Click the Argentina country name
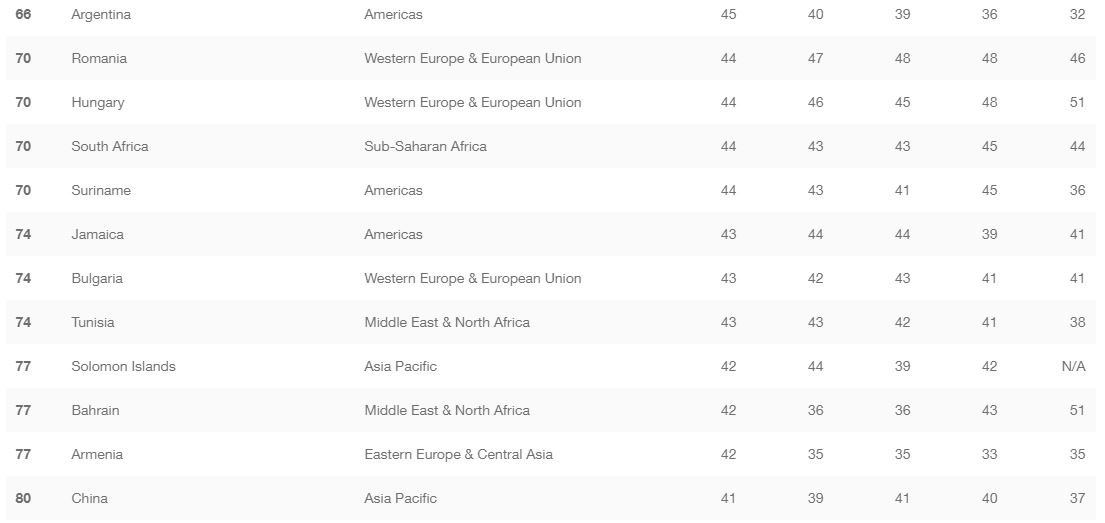Screen dimensions: 1105x523 coord(101,15)
